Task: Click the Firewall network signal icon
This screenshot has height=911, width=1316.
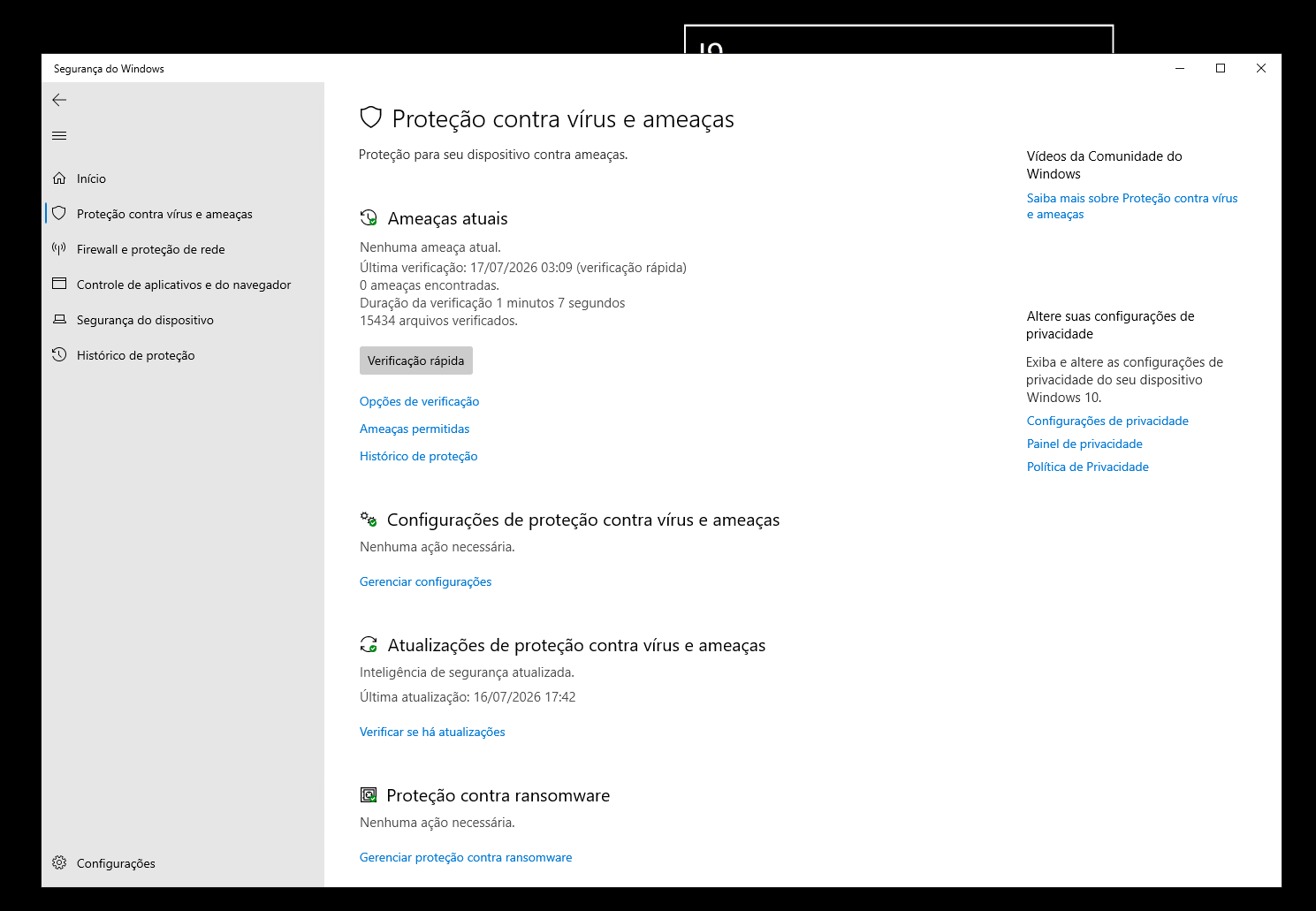Action: (x=59, y=248)
